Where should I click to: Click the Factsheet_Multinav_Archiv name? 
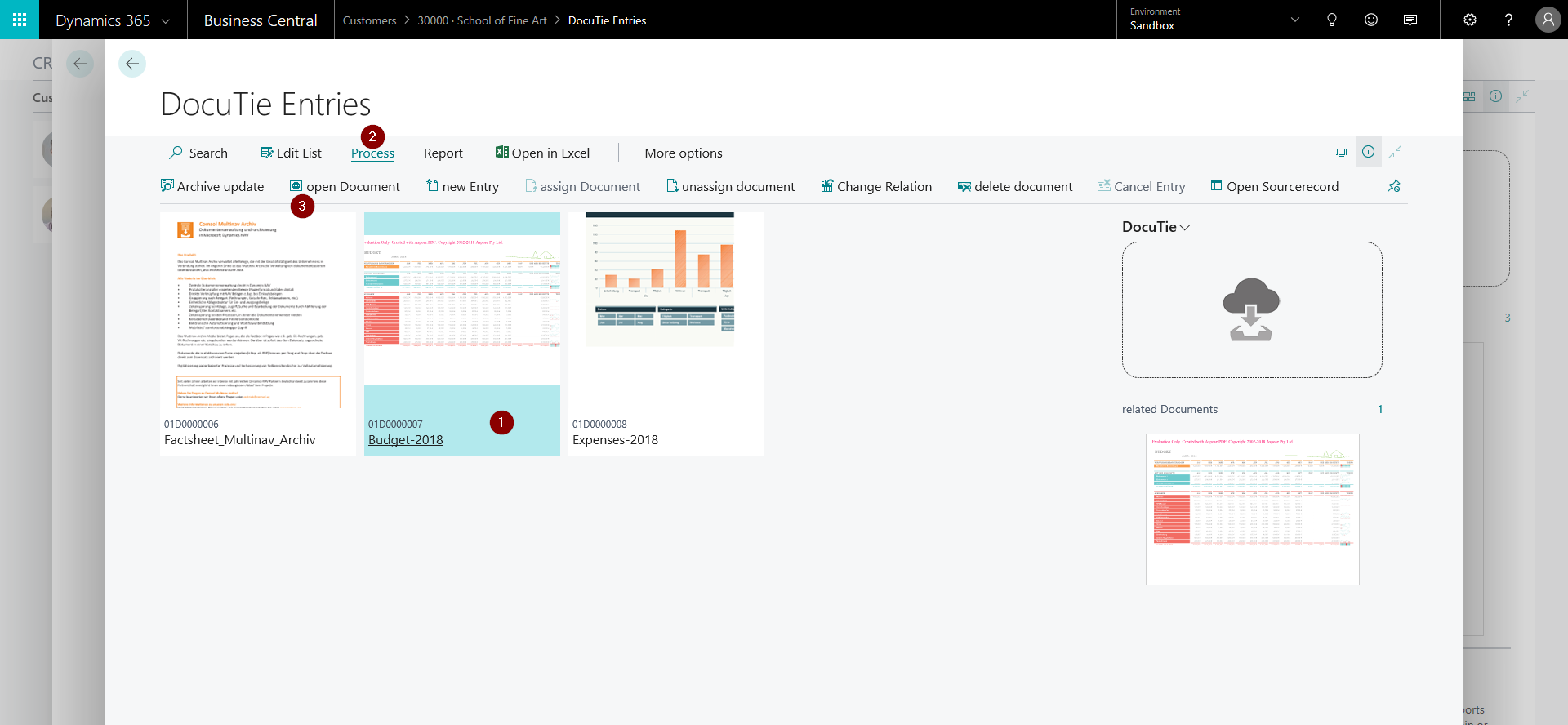[240, 439]
